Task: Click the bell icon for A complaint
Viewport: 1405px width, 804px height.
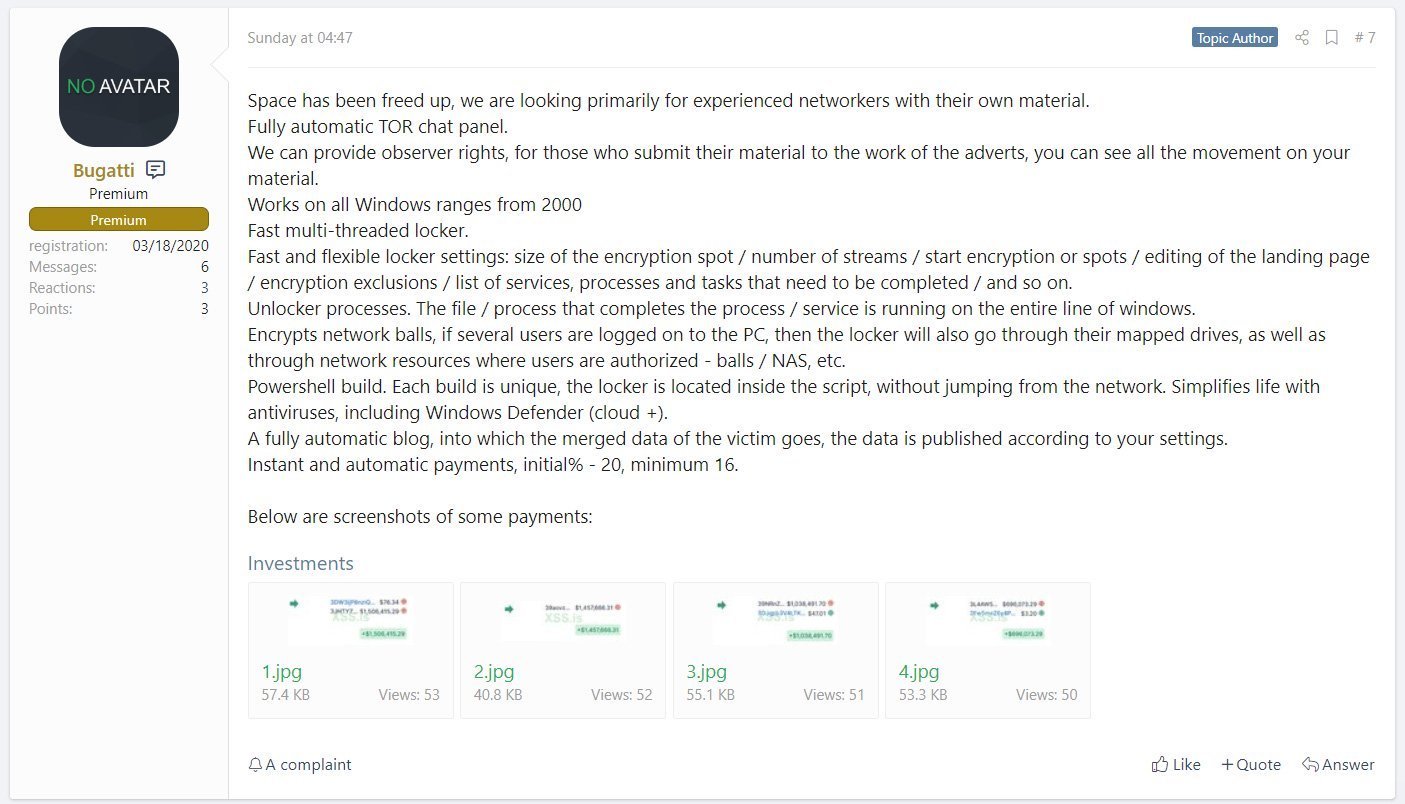Action: pos(255,765)
